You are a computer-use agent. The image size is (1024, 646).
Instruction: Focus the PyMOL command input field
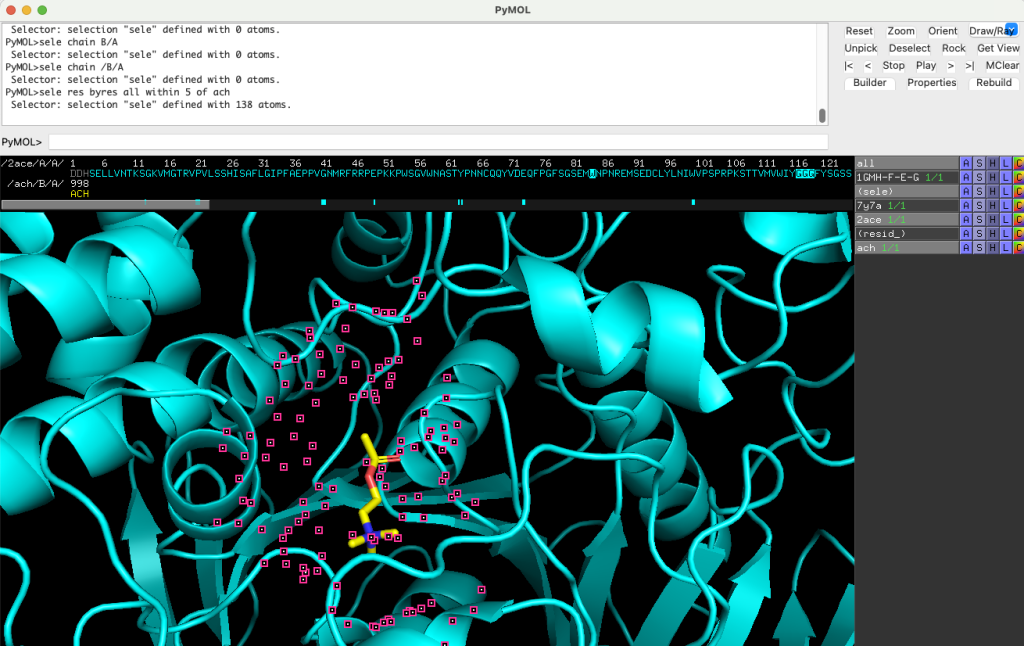pos(438,142)
